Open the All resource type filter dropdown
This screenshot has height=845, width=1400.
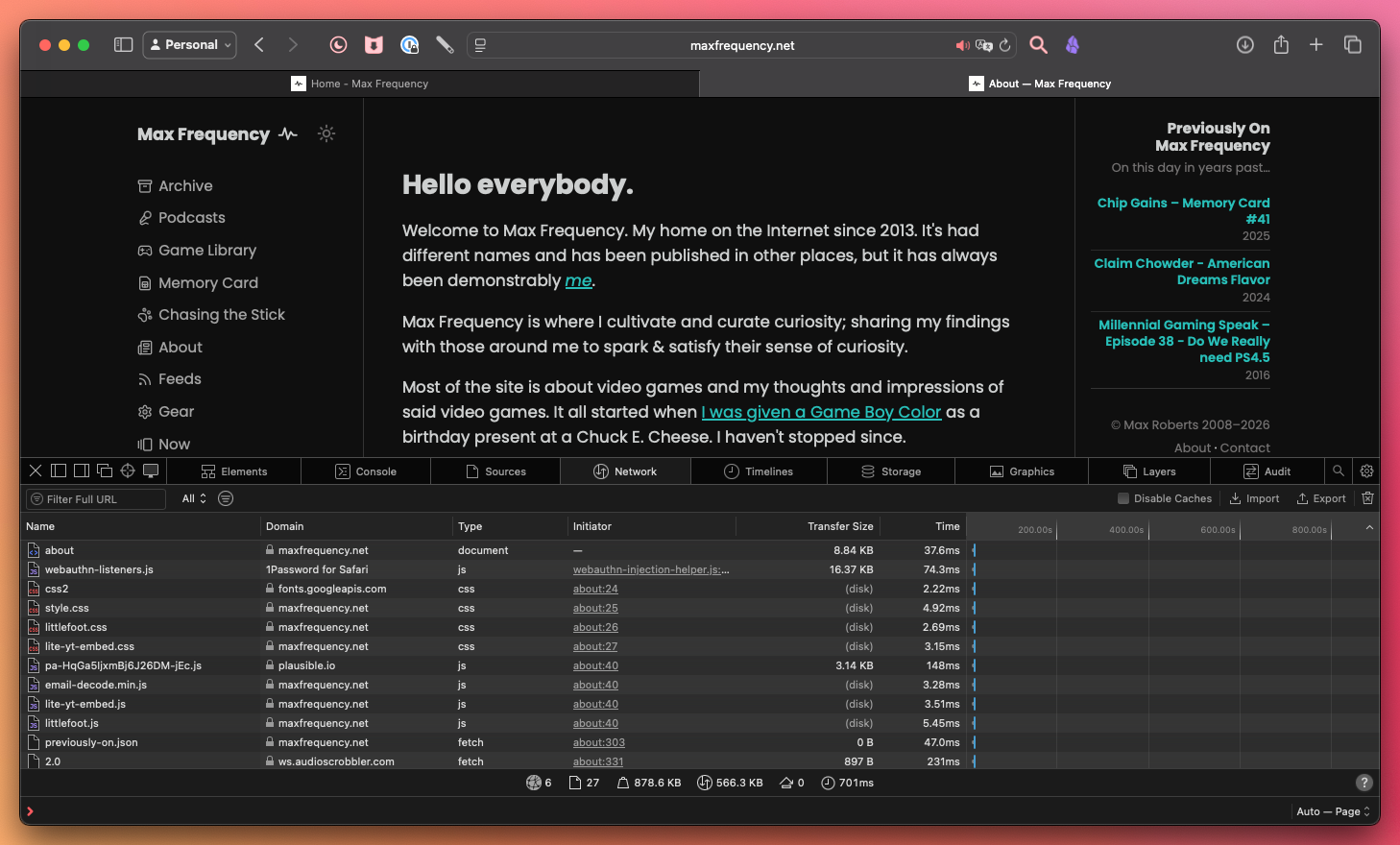[194, 498]
